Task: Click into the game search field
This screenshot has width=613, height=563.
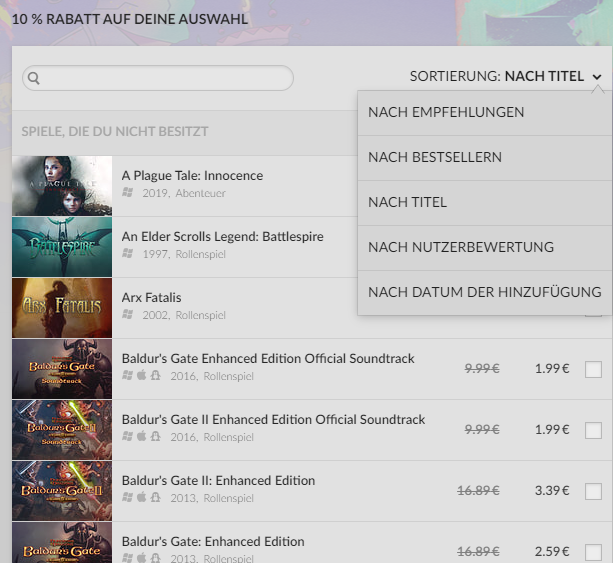Action: click(158, 78)
